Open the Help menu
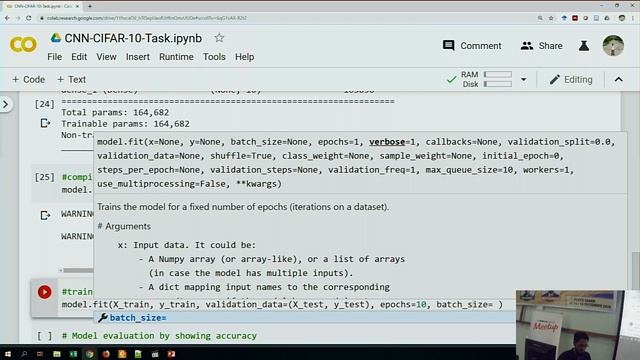The height and width of the screenshot is (360, 640). click(244, 57)
